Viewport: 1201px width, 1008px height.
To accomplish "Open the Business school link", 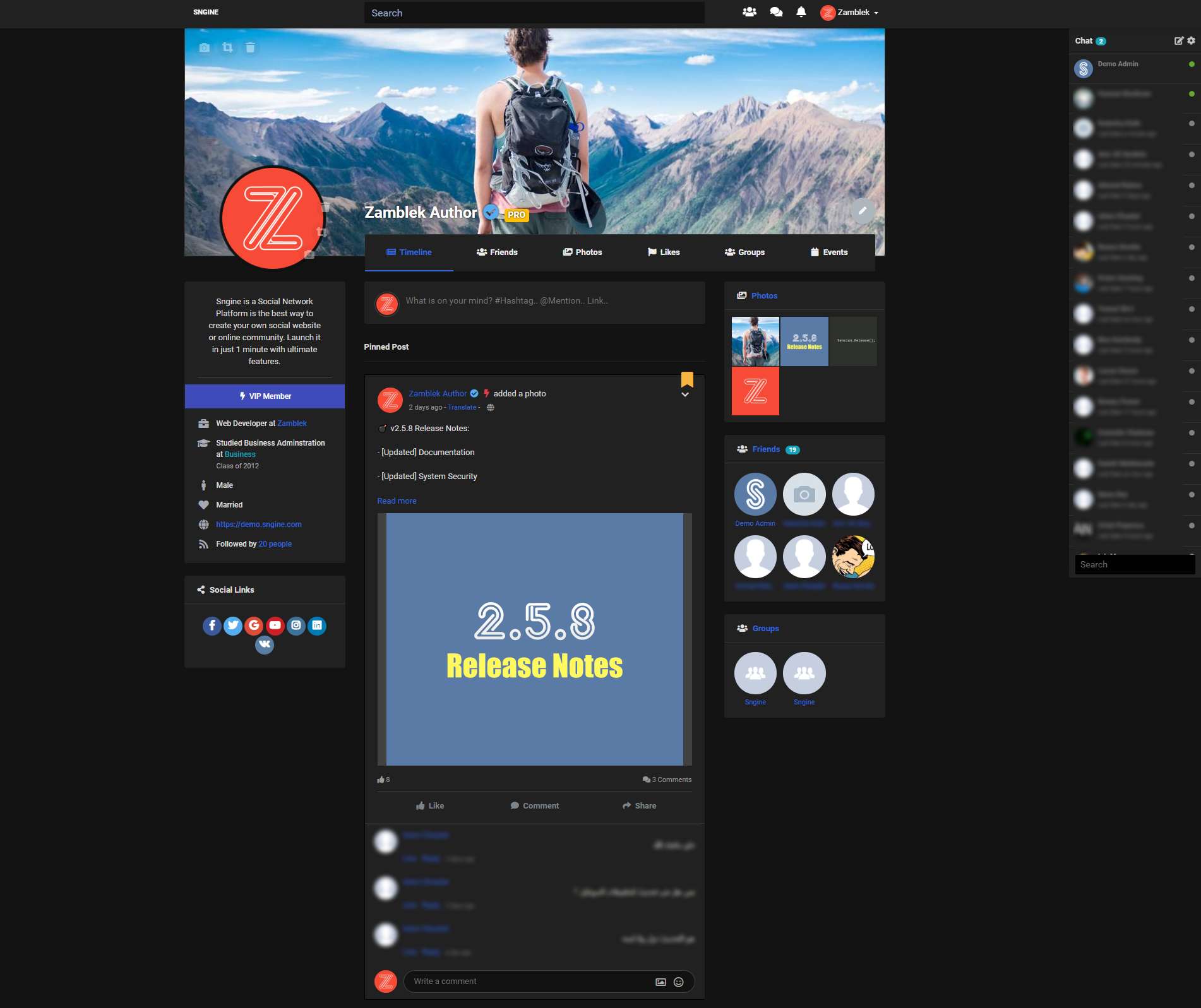I will [x=240, y=454].
